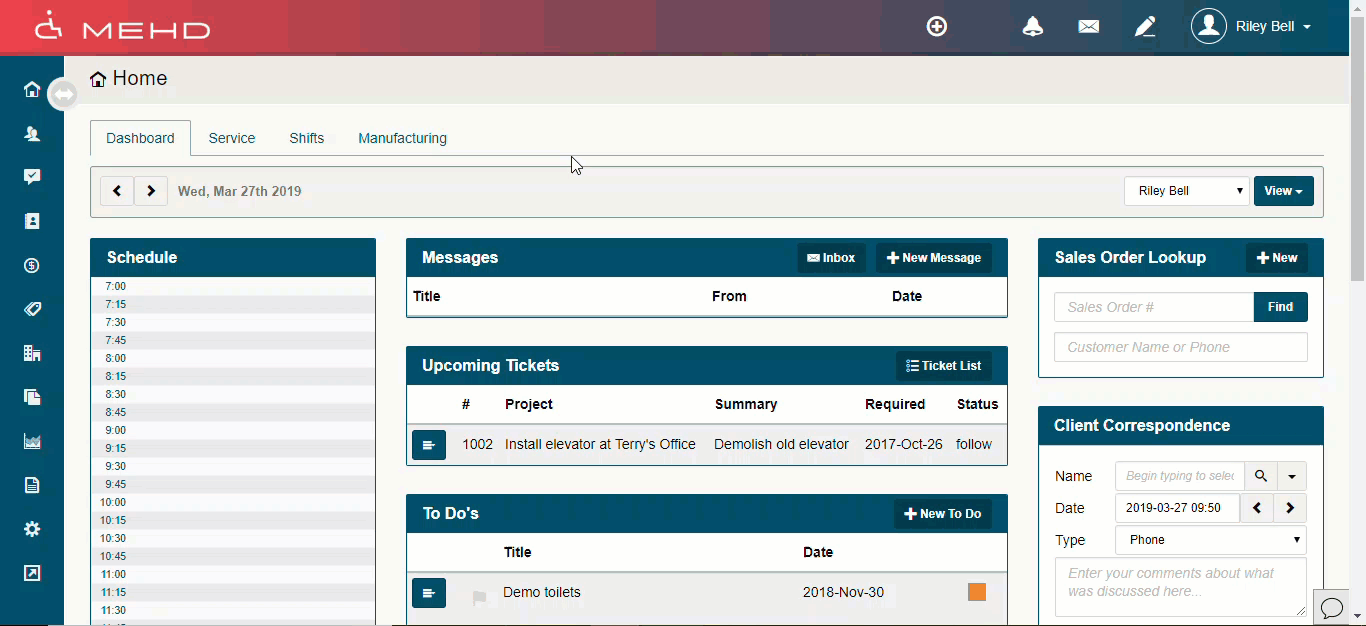Open the dollar-sign icon in the sidebar

[x=32, y=265]
